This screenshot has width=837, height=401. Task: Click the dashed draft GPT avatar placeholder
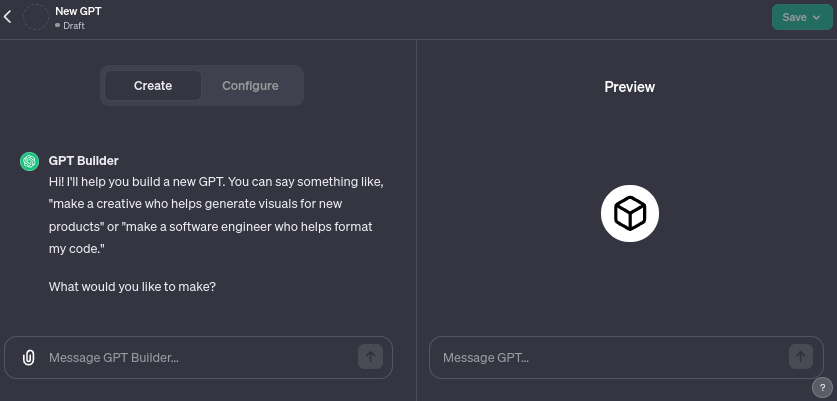36,17
